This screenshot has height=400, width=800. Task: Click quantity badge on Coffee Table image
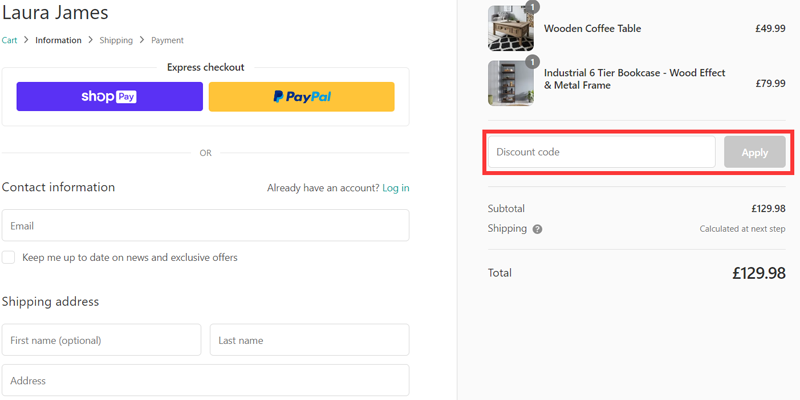(533, 7)
